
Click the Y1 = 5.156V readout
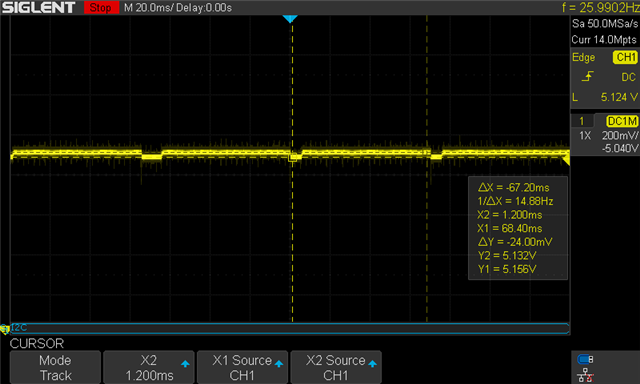pos(507,269)
